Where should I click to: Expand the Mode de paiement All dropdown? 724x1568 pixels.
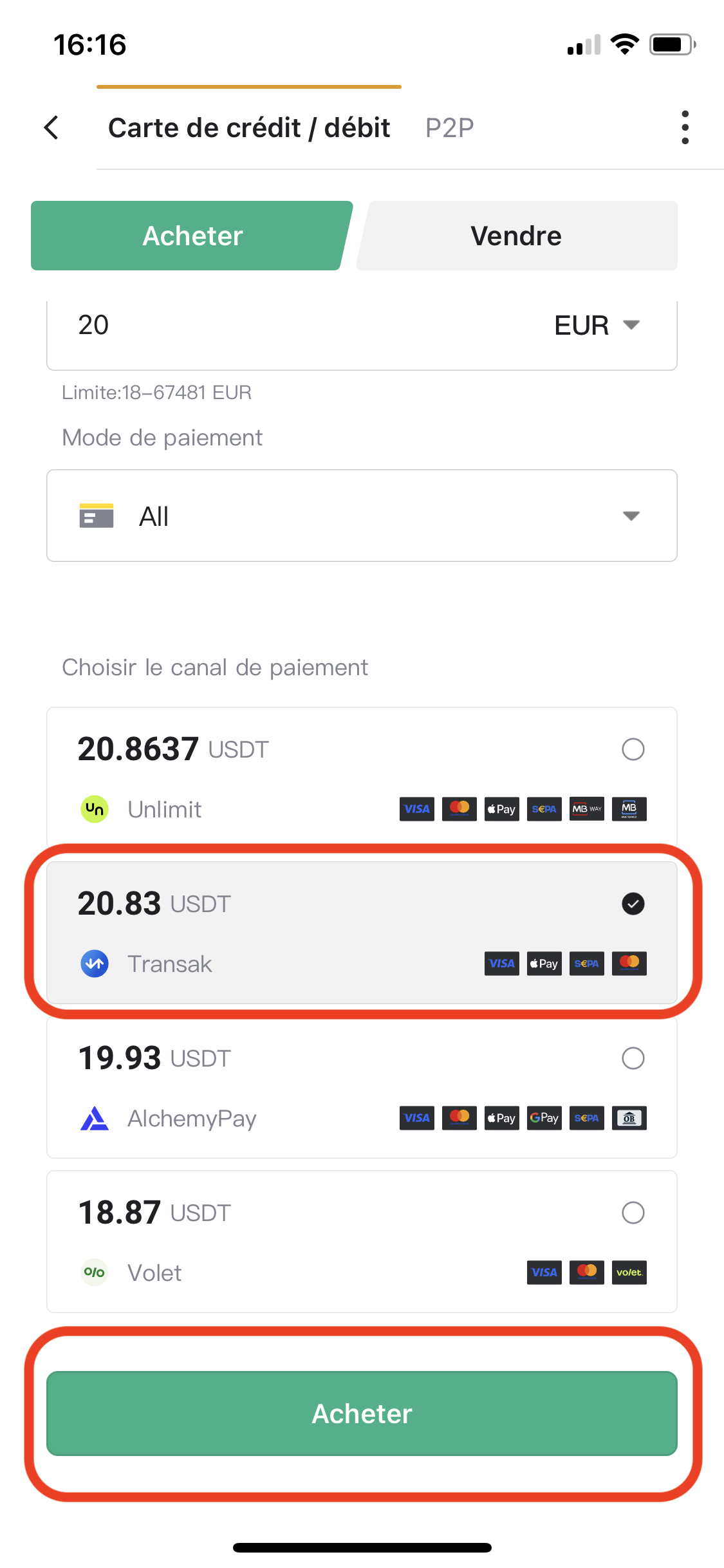click(362, 516)
